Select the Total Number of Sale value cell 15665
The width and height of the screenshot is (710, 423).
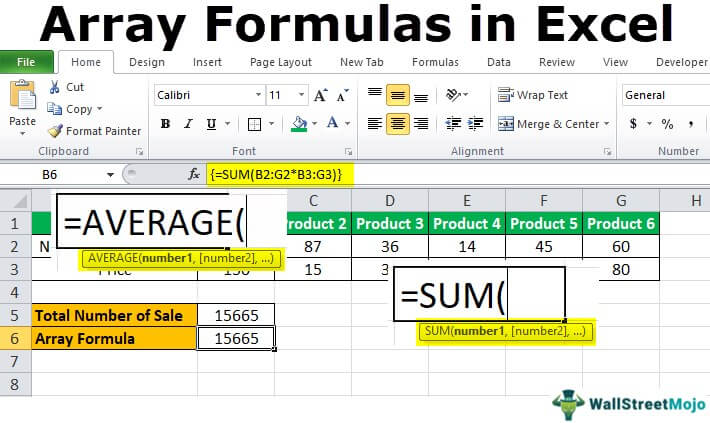tap(236, 316)
